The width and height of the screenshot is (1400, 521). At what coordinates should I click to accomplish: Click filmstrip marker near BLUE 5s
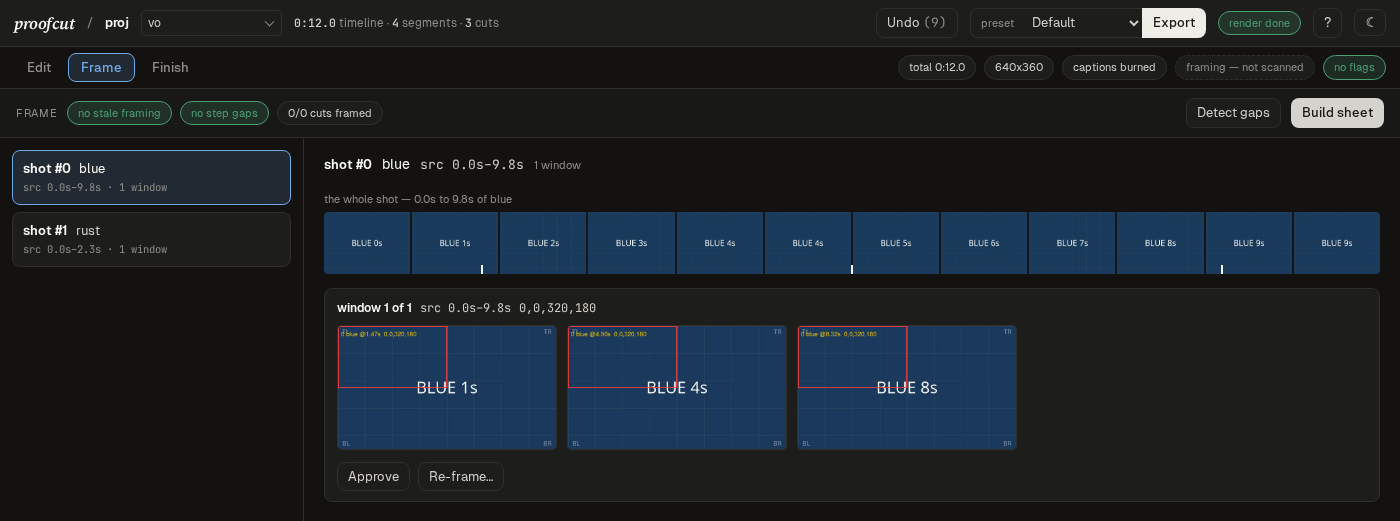[852, 269]
